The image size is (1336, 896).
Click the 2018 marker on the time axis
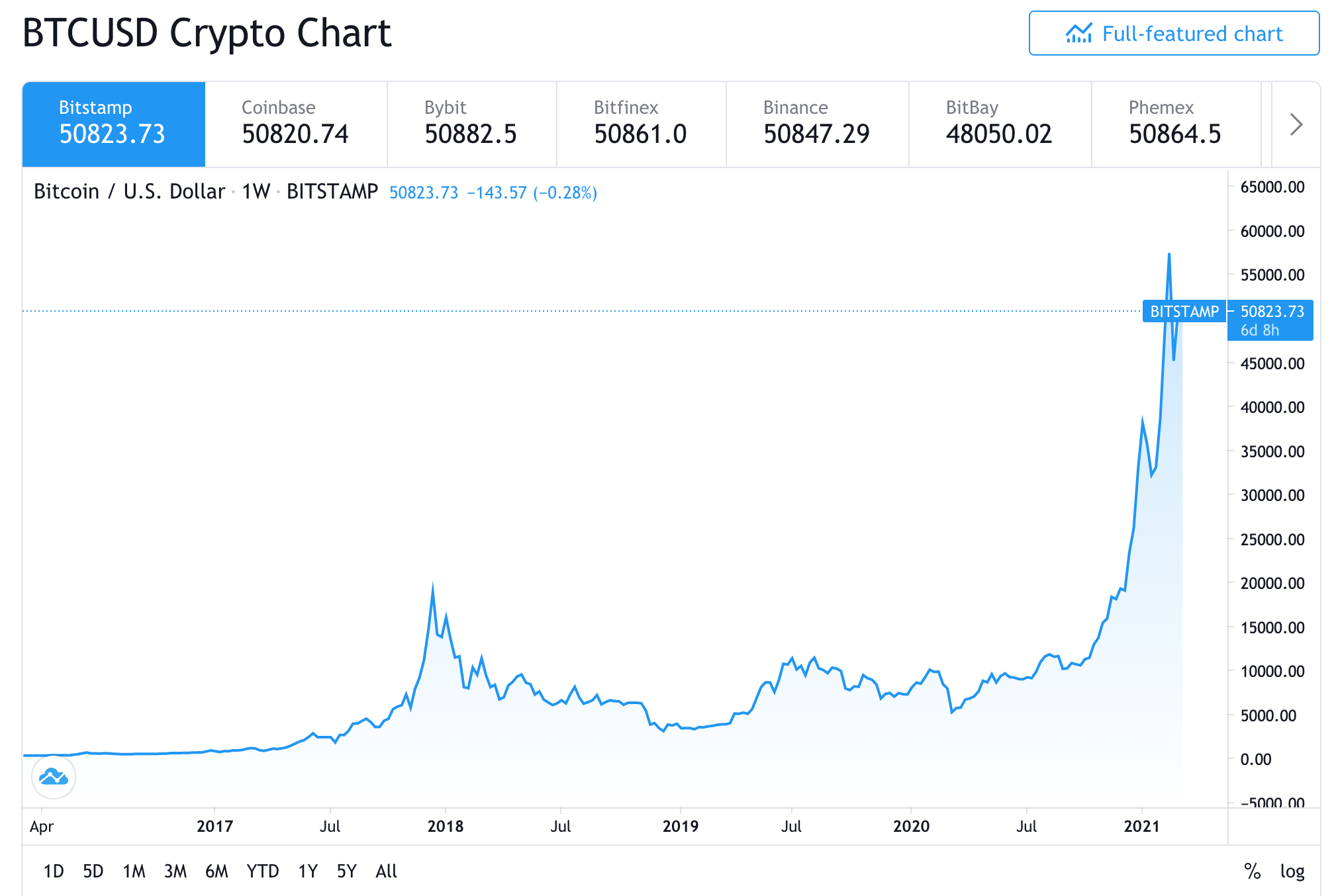point(446,826)
